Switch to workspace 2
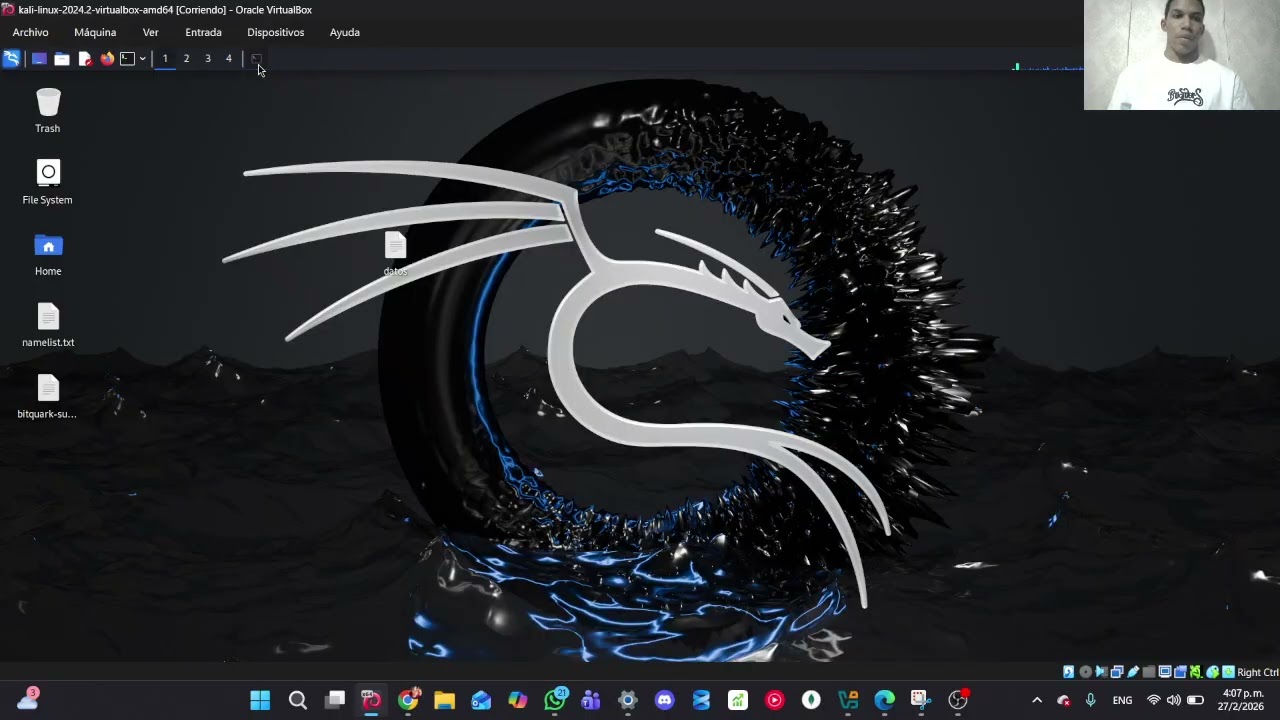Screen dimensions: 1280x720 tap(186, 59)
